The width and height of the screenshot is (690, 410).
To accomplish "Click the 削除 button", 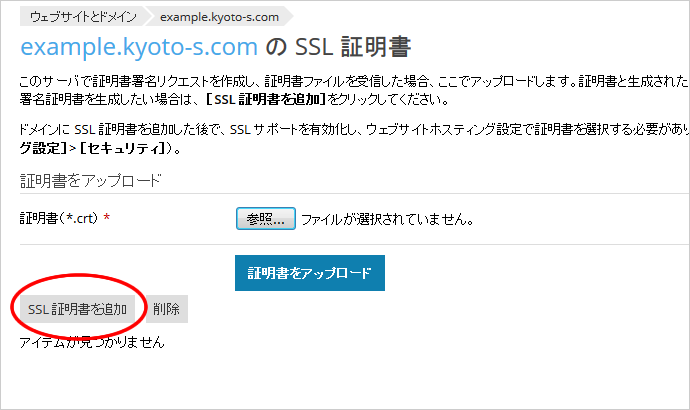I will pos(166,309).
